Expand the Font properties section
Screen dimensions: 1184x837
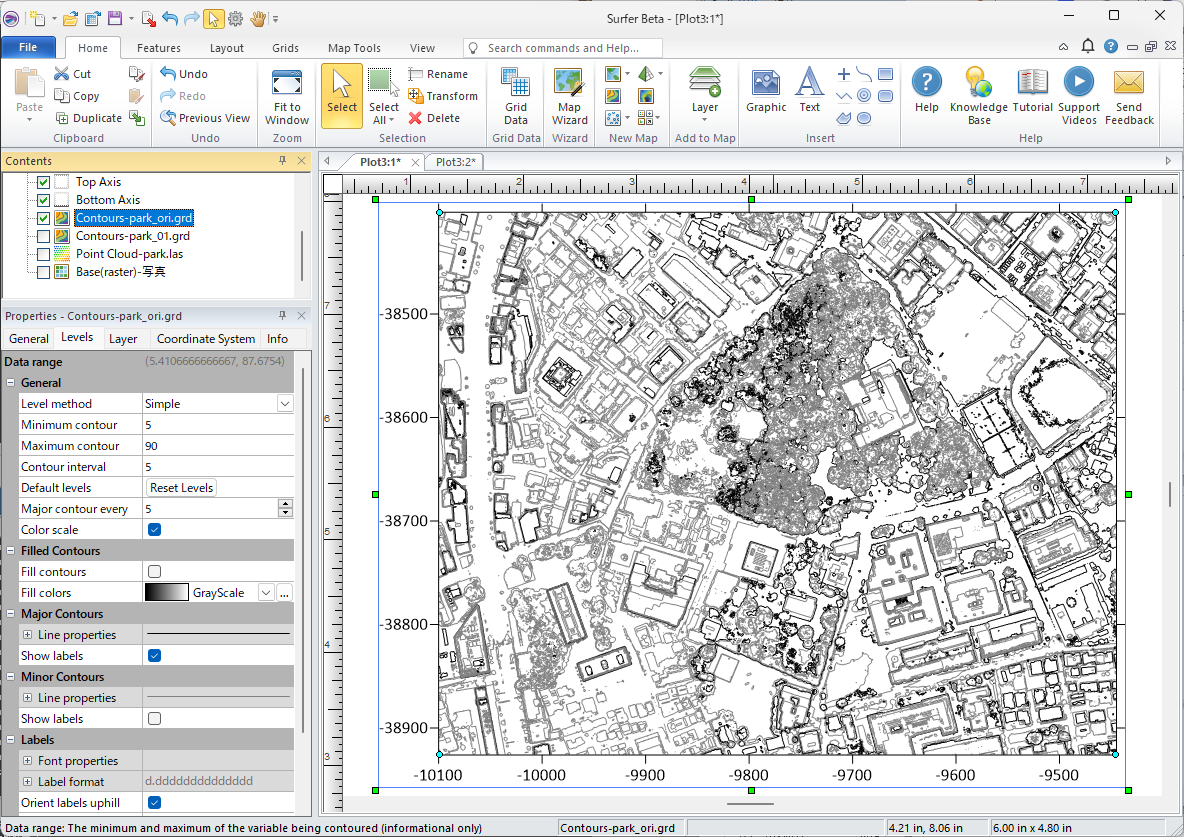(x=27, y=761)
